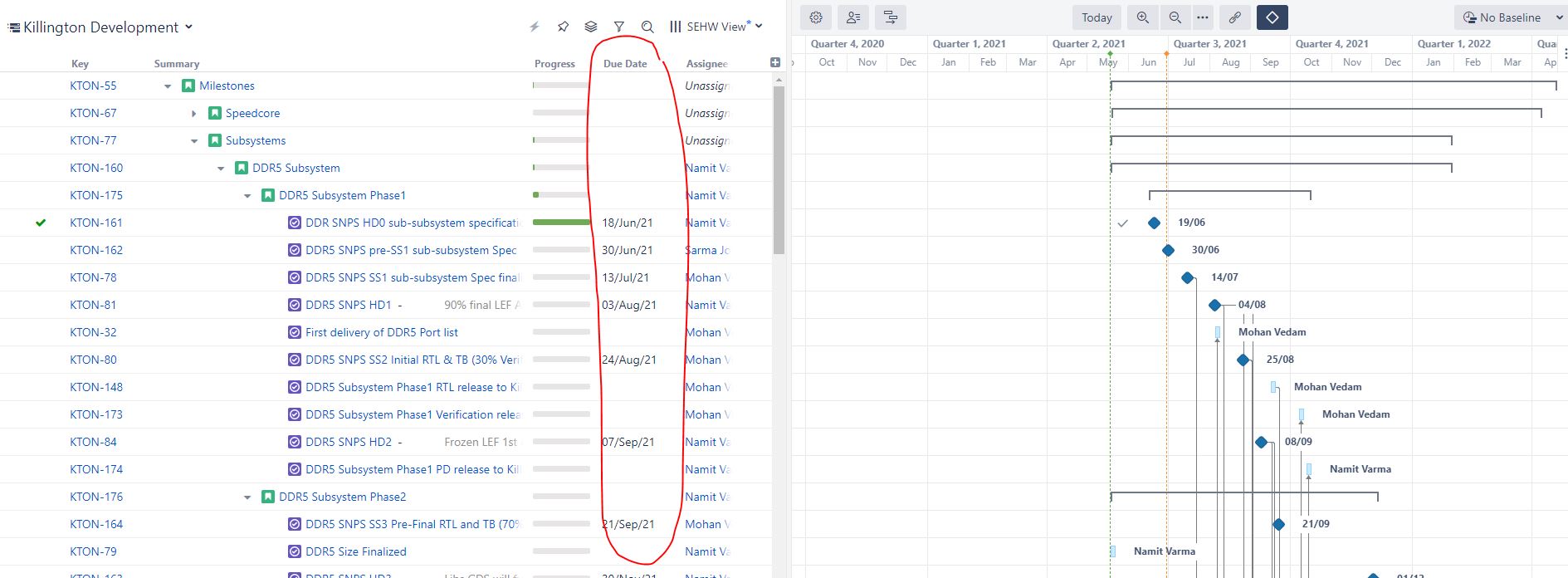Click the progress bar of KTON-175
The image size is (1568, 578).
[561, 195]
